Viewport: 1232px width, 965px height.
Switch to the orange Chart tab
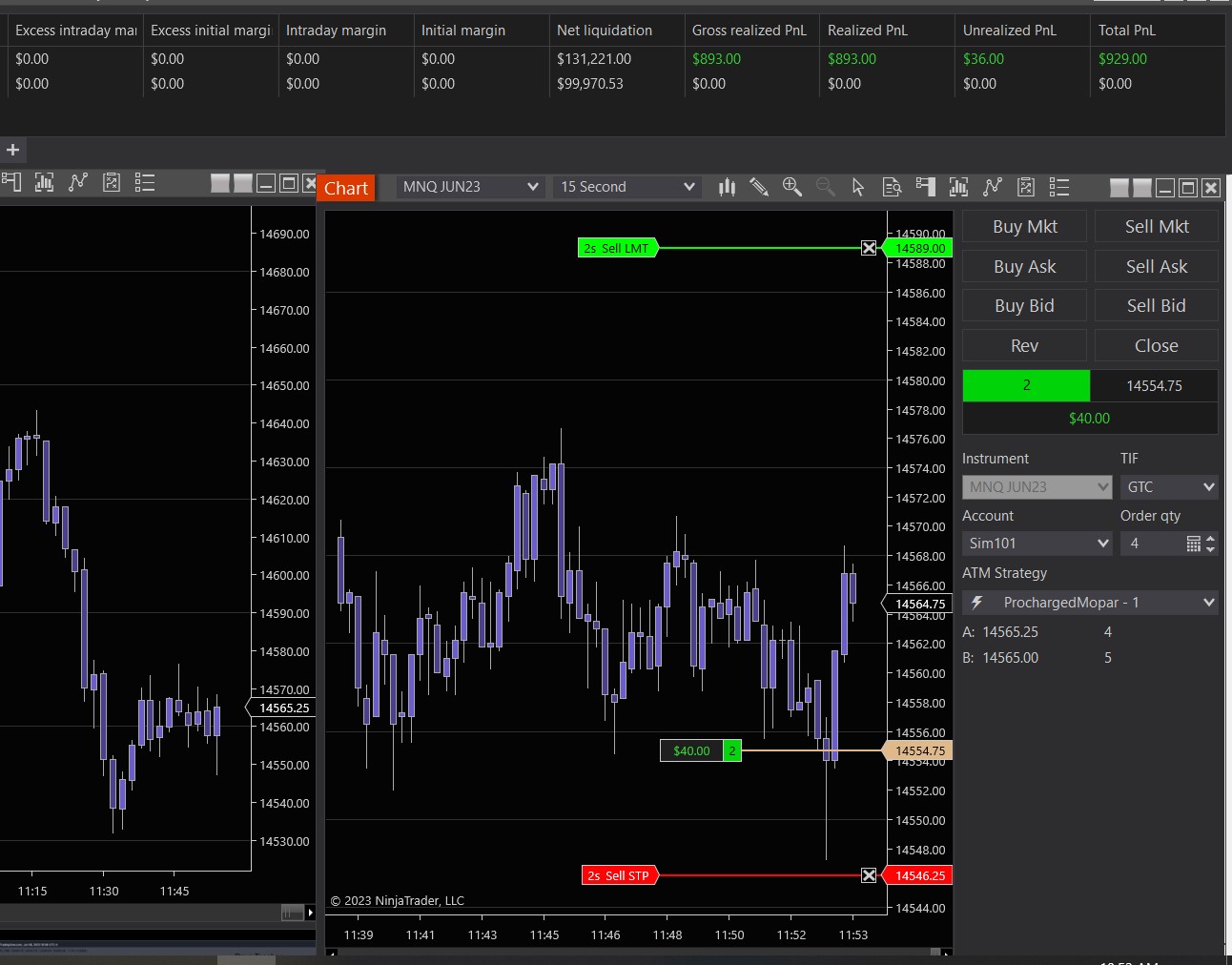coord(346,188)
